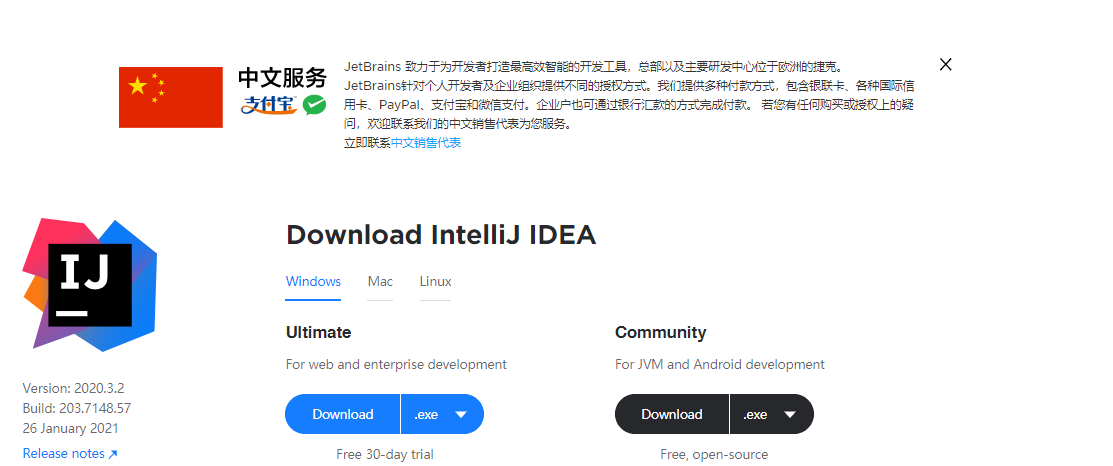Click the Build: 203.7148.57 text

(x=77, y=409)
